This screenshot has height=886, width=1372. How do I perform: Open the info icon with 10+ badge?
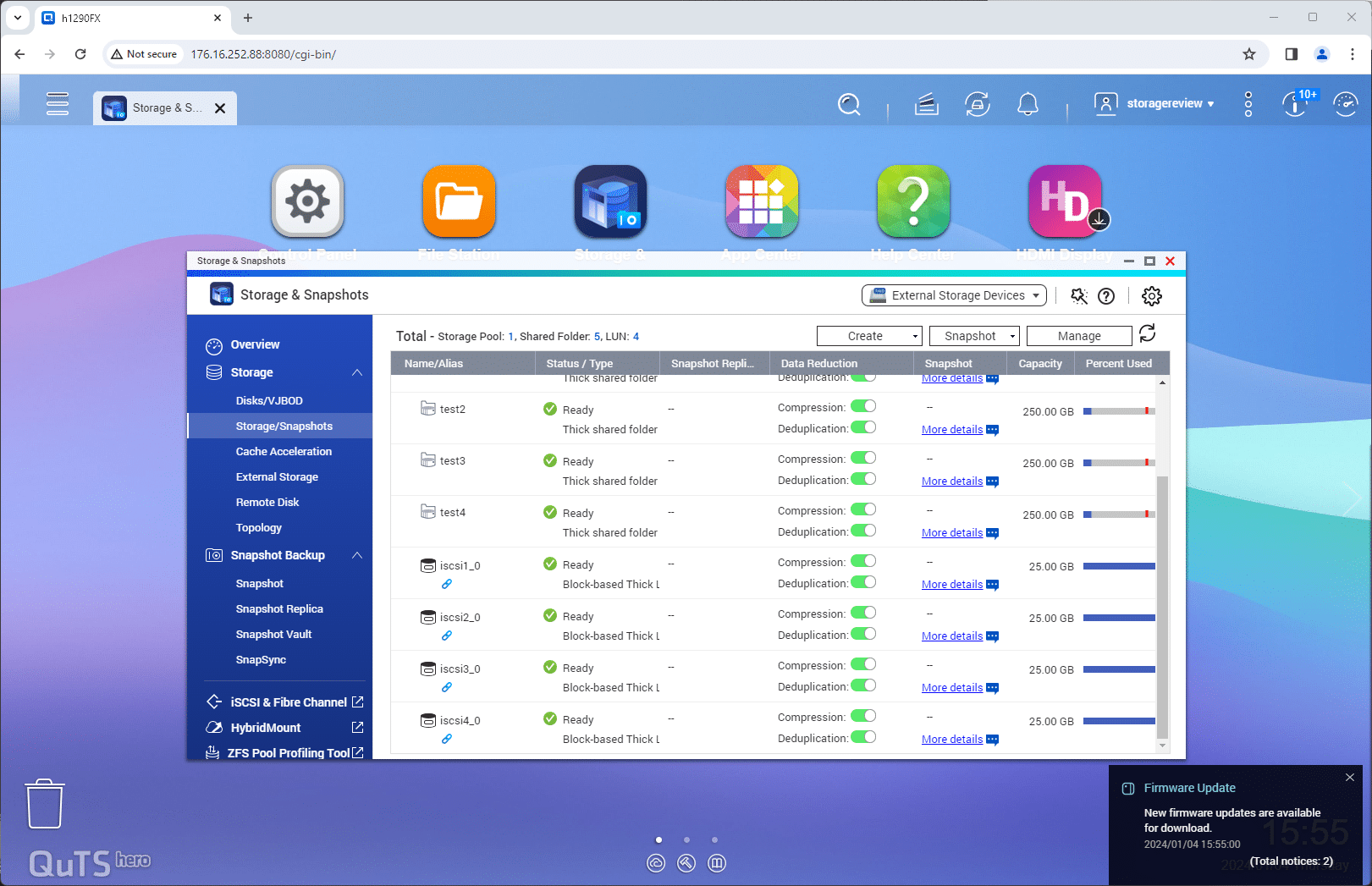coord(1296,104)
